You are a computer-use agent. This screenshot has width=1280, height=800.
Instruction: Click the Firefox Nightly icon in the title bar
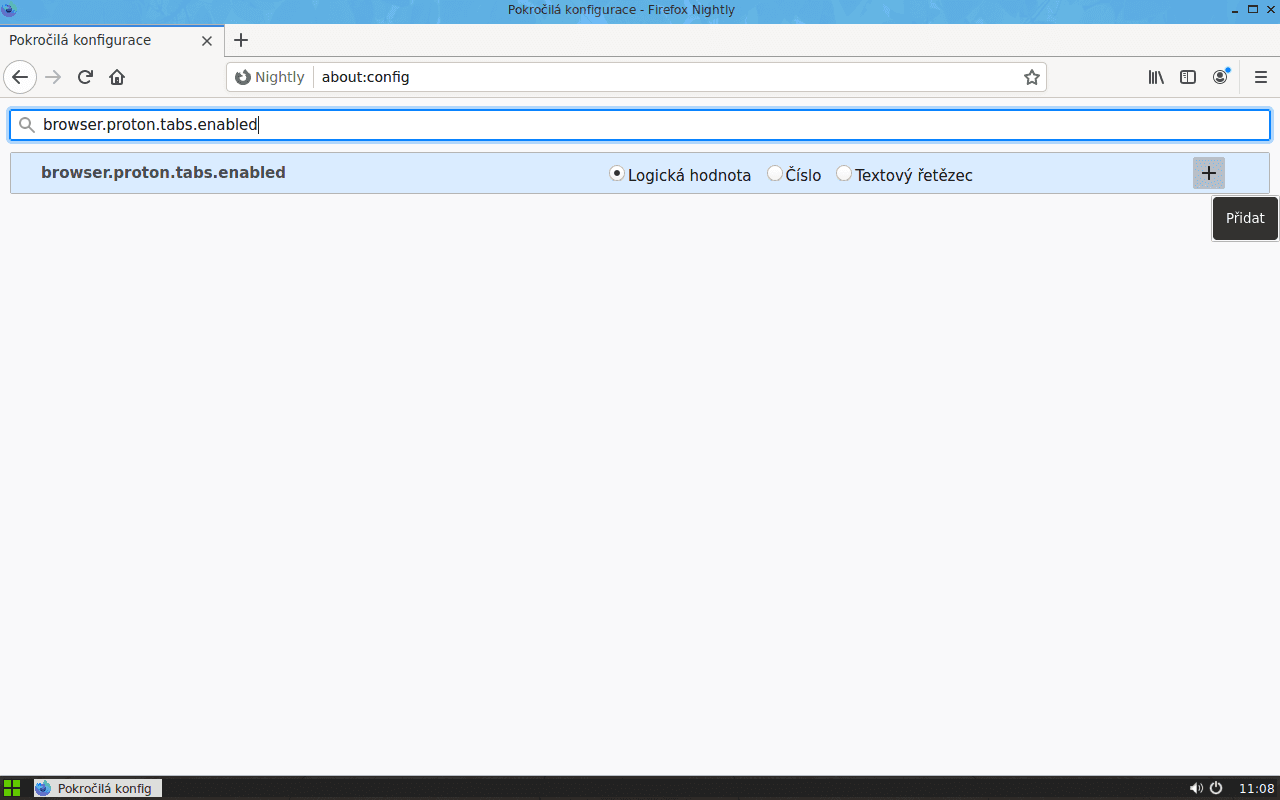[x=9, y=10]
